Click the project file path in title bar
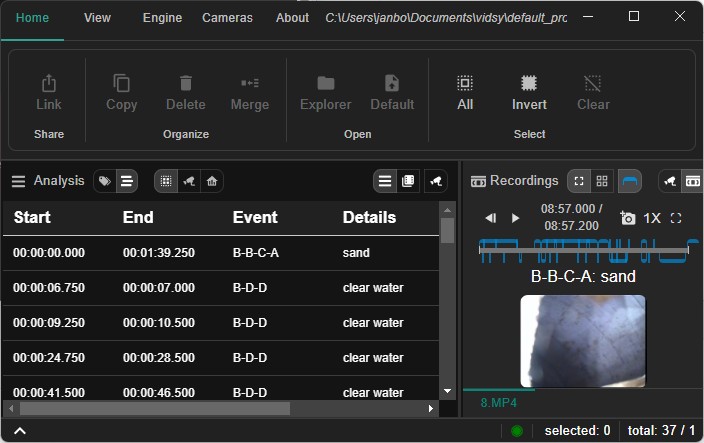The image size is (704, 443). pos(446,18)
